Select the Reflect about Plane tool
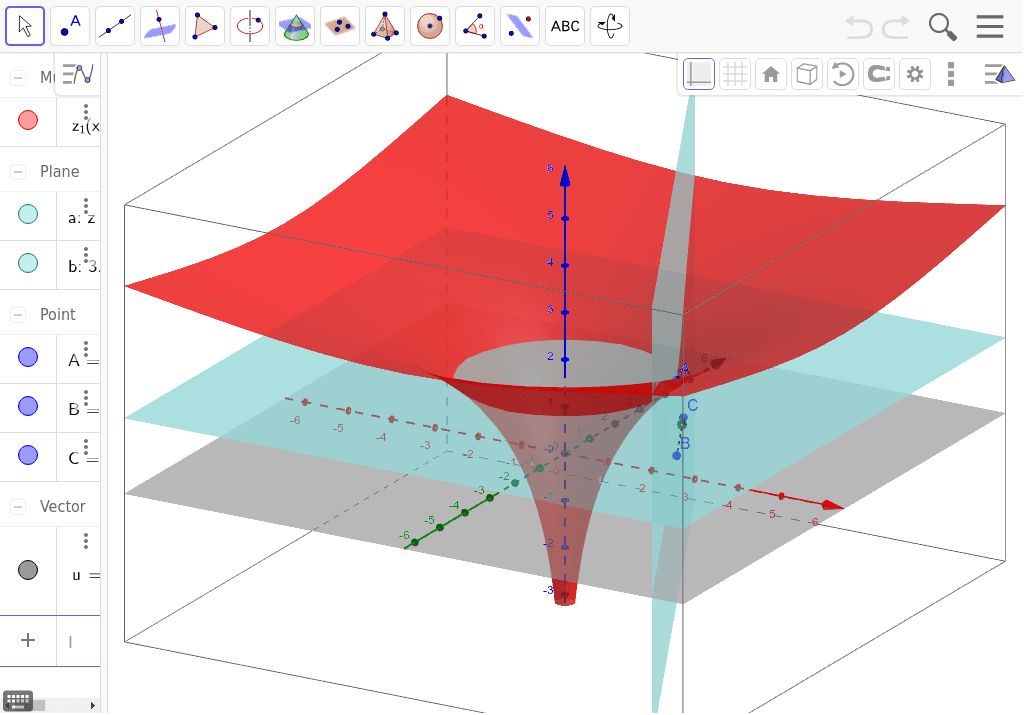1024x715 pixels. pyautogui.click(x=520, y=26)
